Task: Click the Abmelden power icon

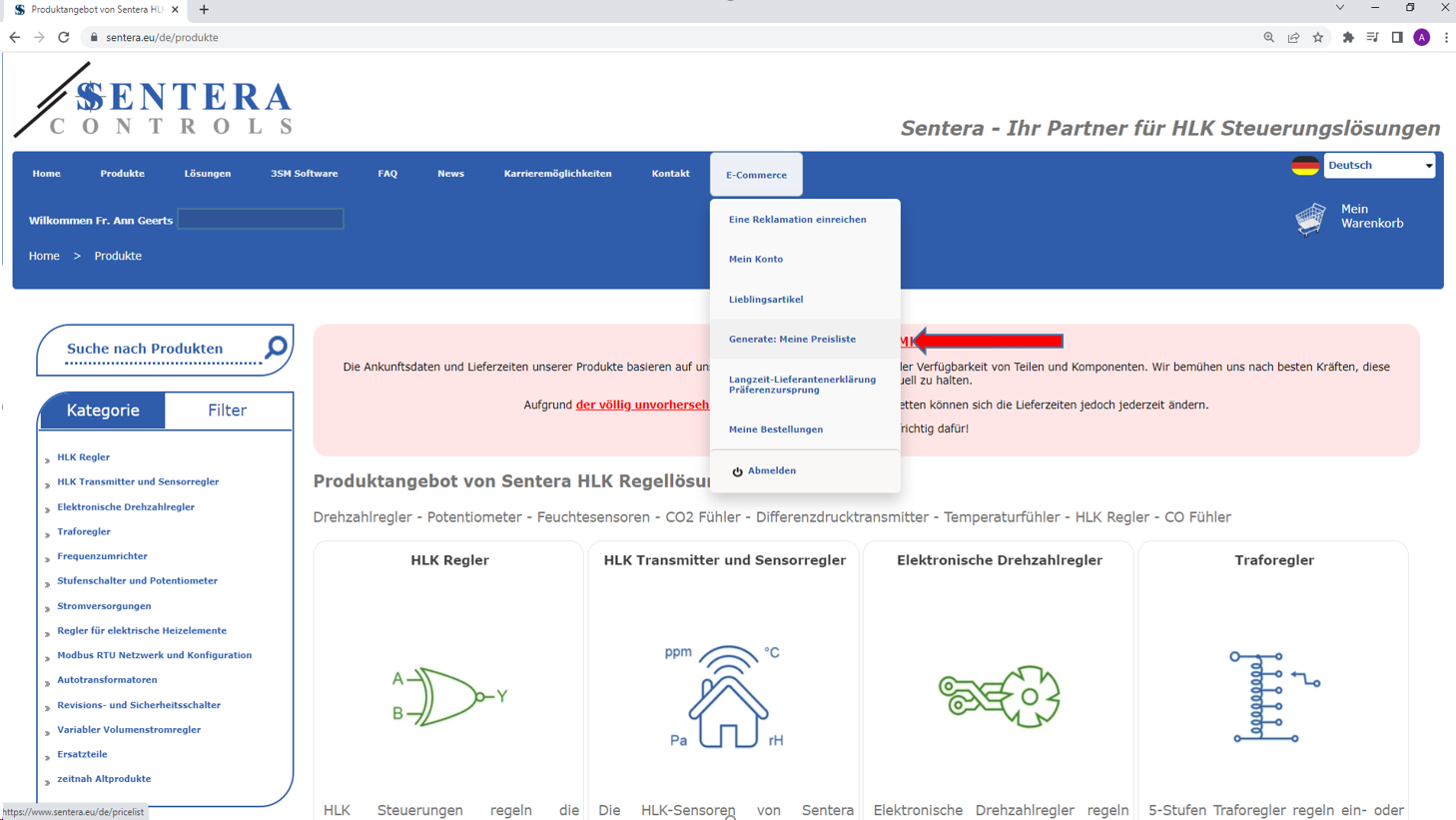Action: [737, 471]
